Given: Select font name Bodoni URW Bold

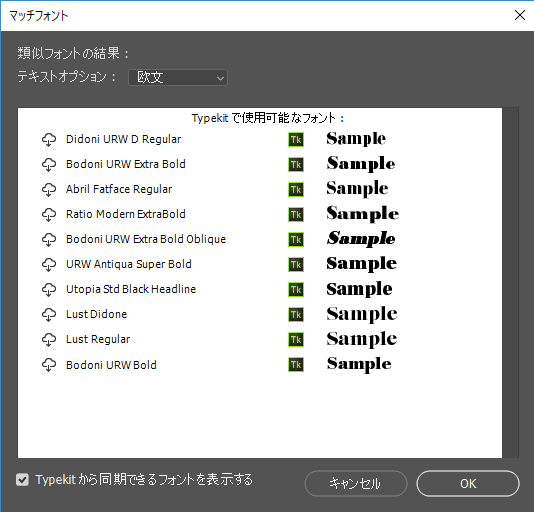Looking at the screenshot, I should click(111, 365).
